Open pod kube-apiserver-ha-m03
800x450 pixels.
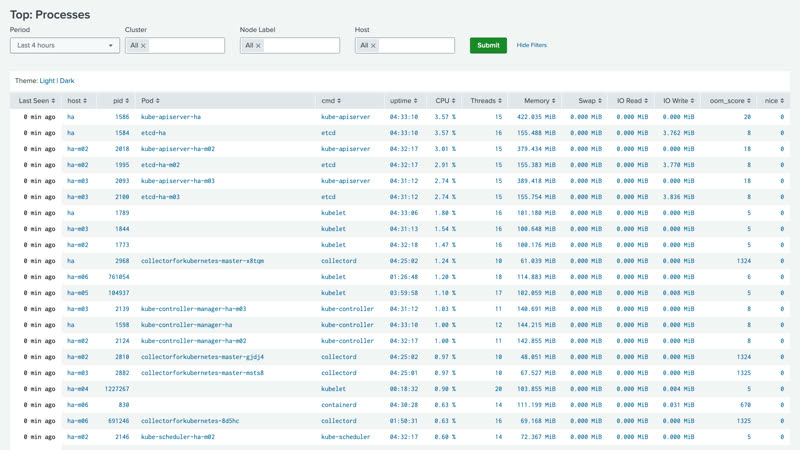click(178, 181)
